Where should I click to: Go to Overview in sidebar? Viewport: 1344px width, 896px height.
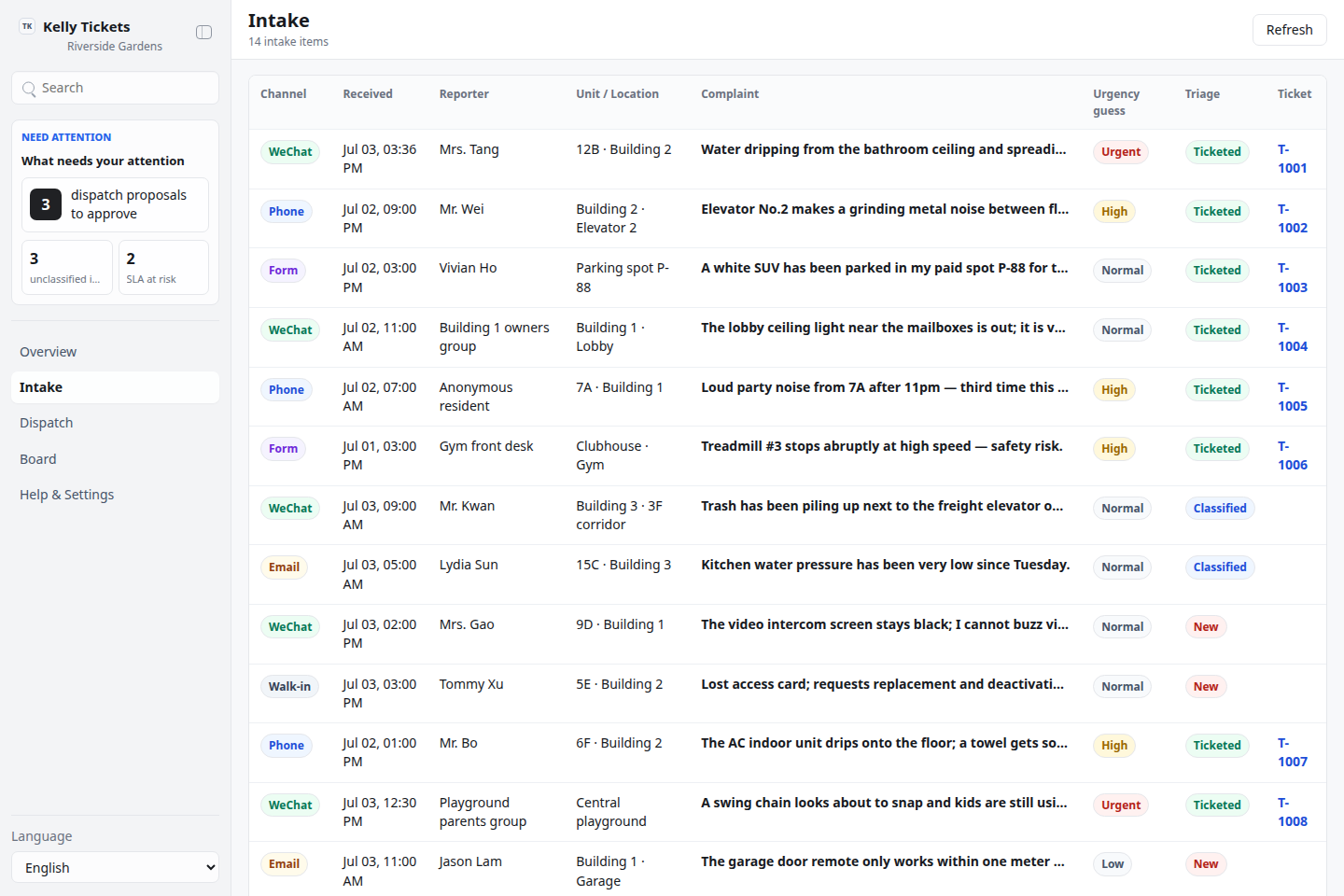tap(115, 352)
